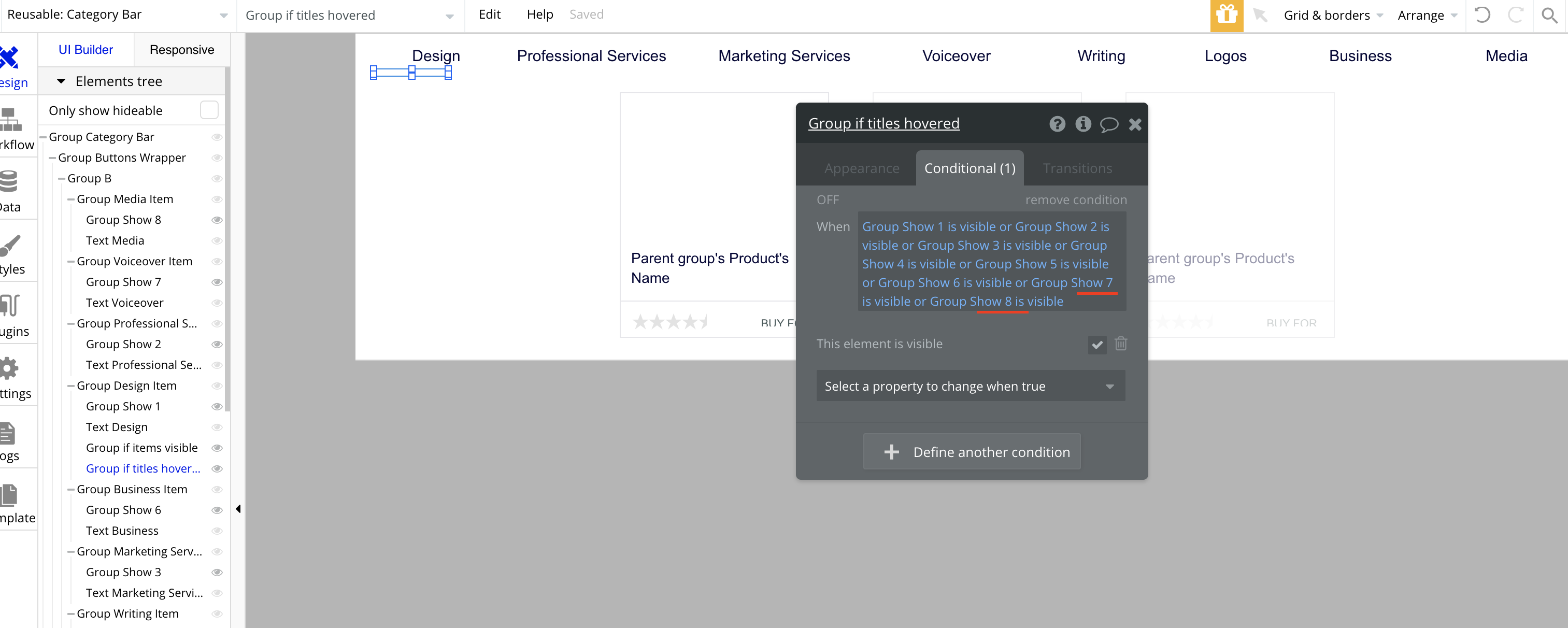
Task: Click the Define another condition button
Action: tap(972, 451)
